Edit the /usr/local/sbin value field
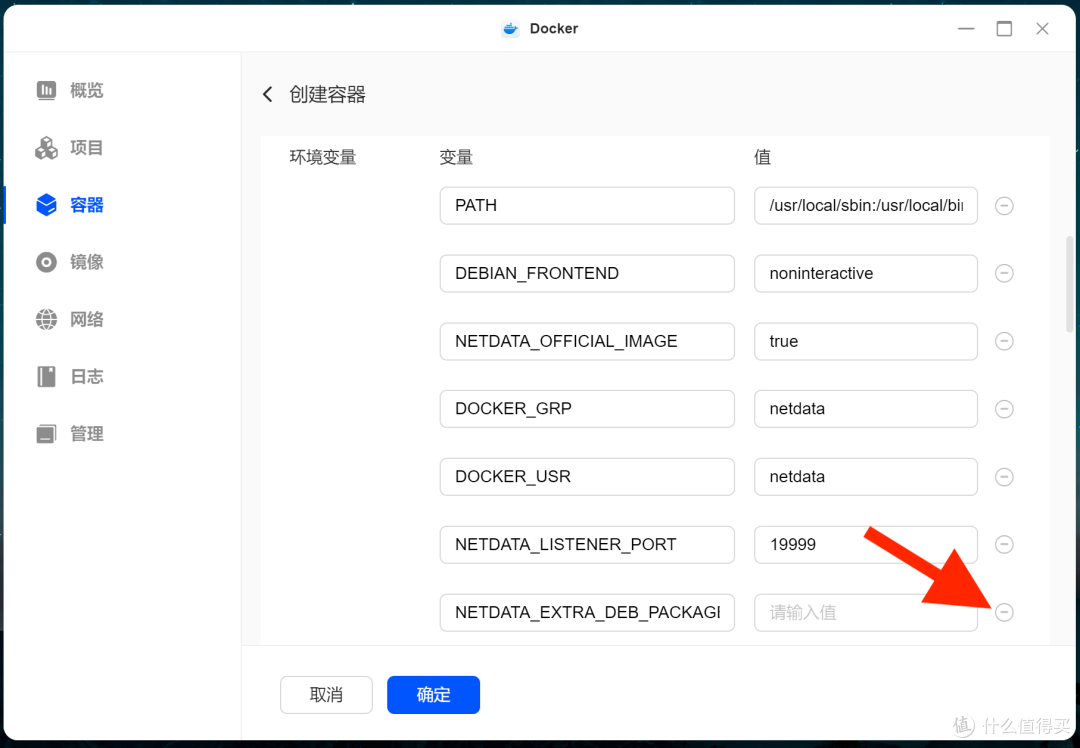 [x=866, y=205]
